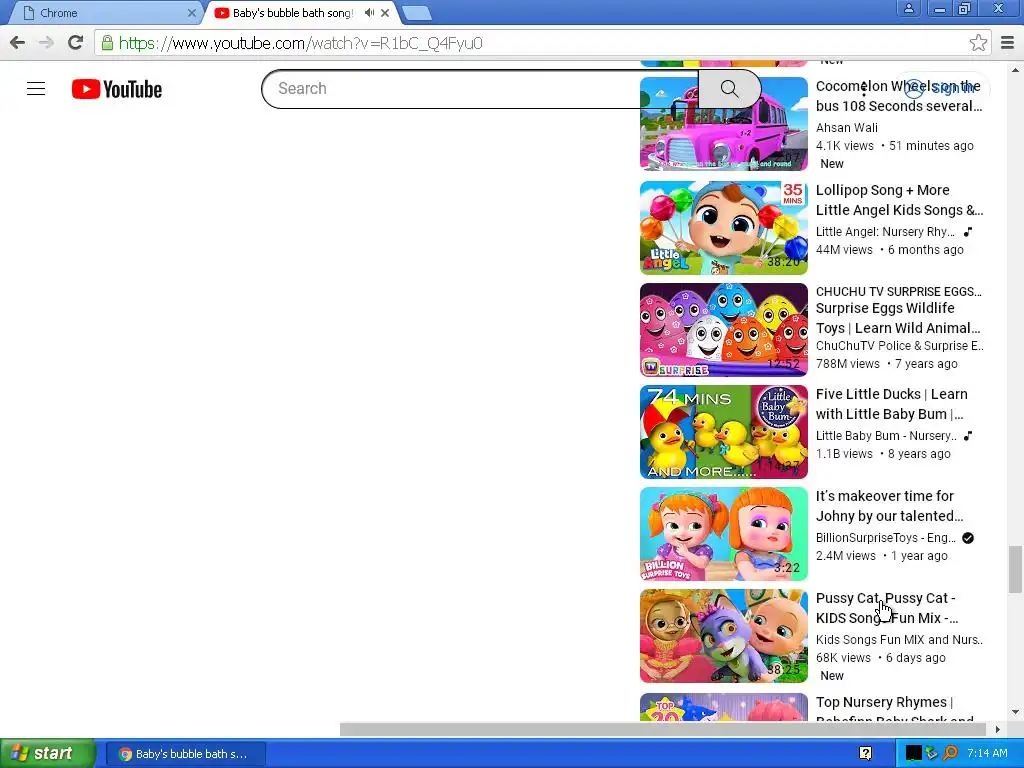Open Little Baby Bum - Nursery channel name

(x=886, y=436)
